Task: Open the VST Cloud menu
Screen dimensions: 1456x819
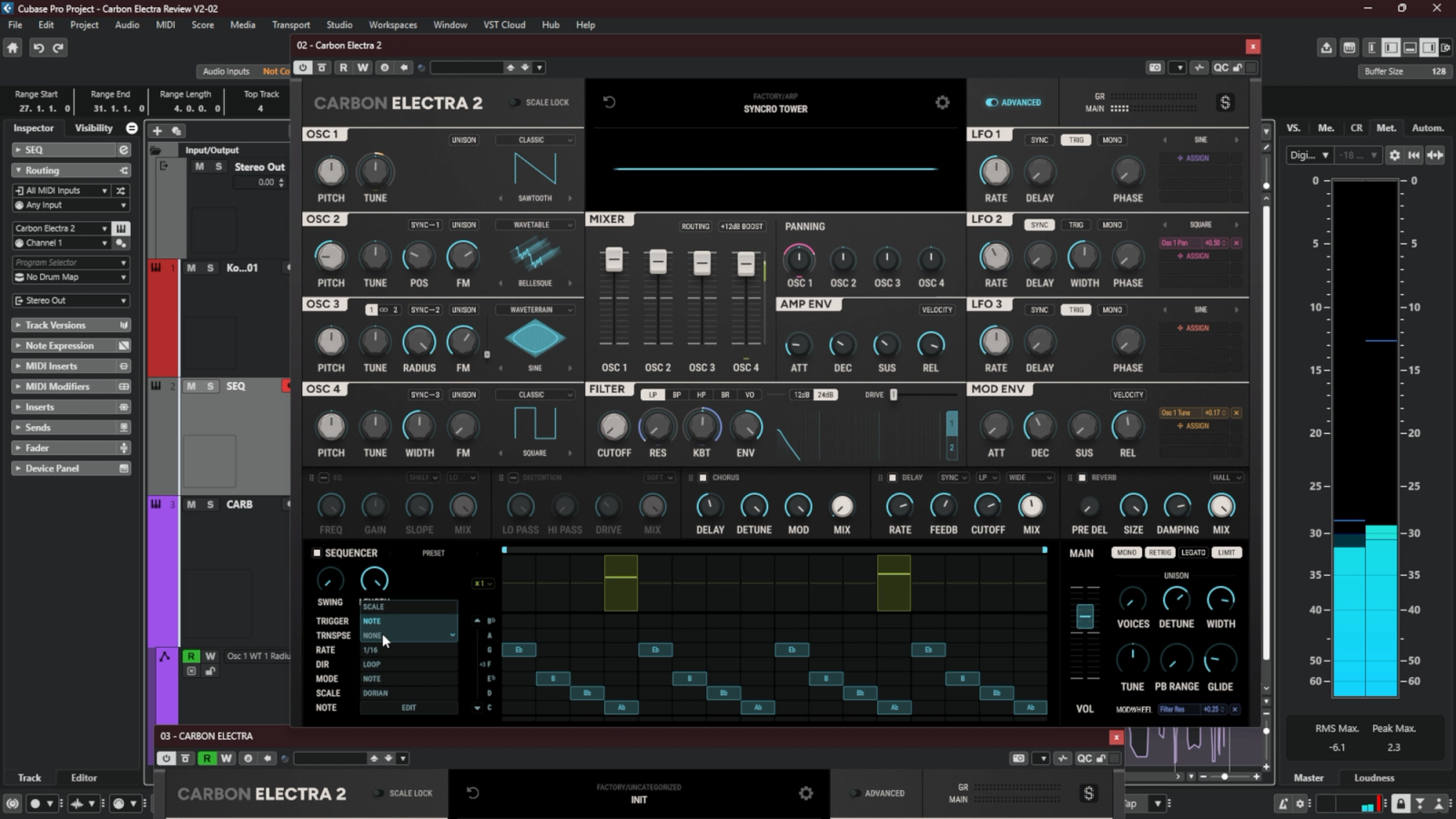Action: pos(504,25)
